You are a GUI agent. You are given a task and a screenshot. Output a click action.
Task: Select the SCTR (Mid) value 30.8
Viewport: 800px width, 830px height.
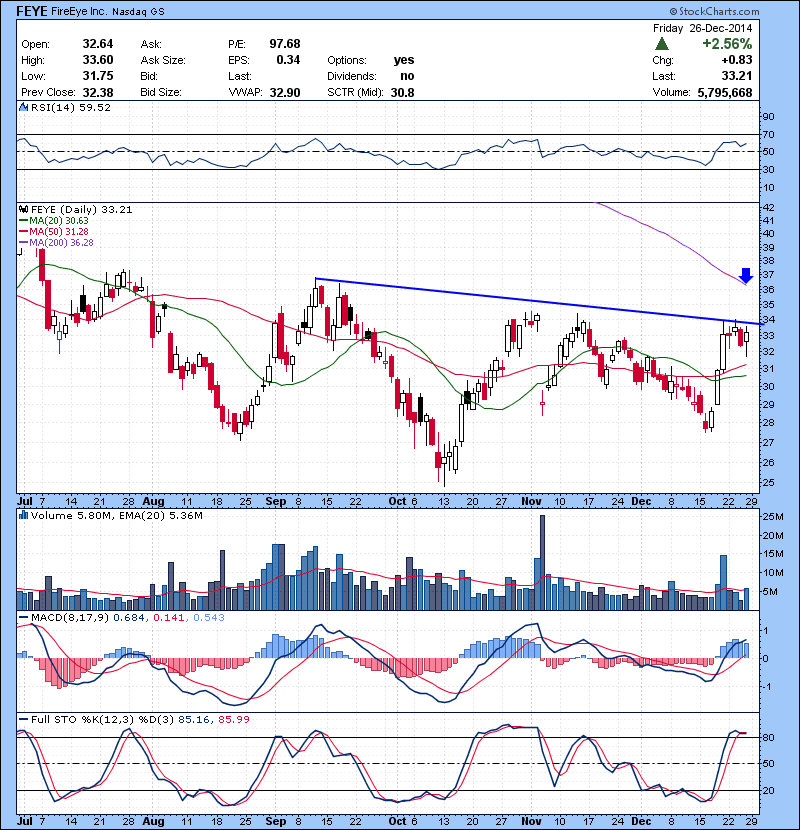click(x=402, y=92)
